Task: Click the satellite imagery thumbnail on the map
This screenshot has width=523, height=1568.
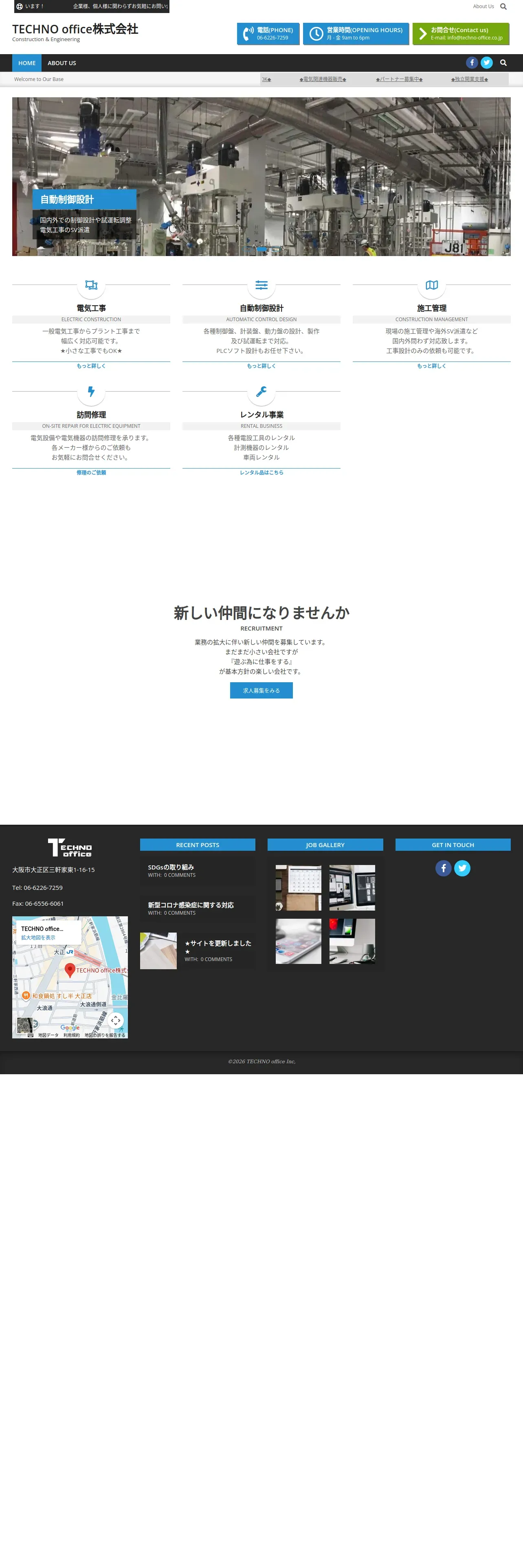Action: 24,1026
